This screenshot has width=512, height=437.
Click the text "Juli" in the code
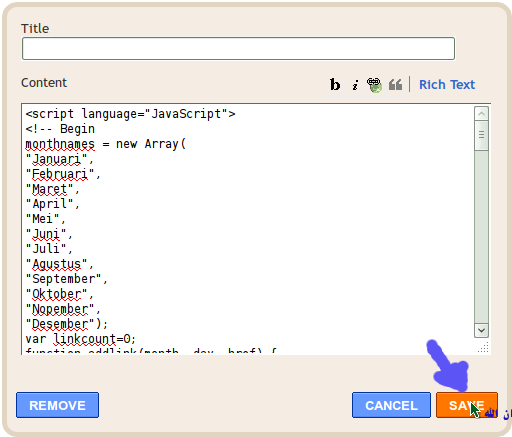click(x=46, y=249)
